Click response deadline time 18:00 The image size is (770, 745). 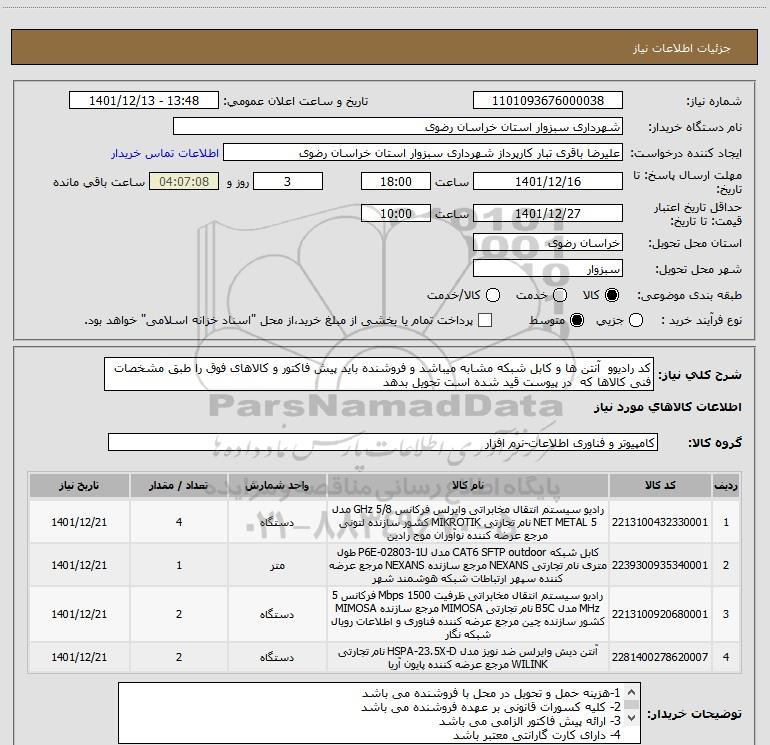396,182
